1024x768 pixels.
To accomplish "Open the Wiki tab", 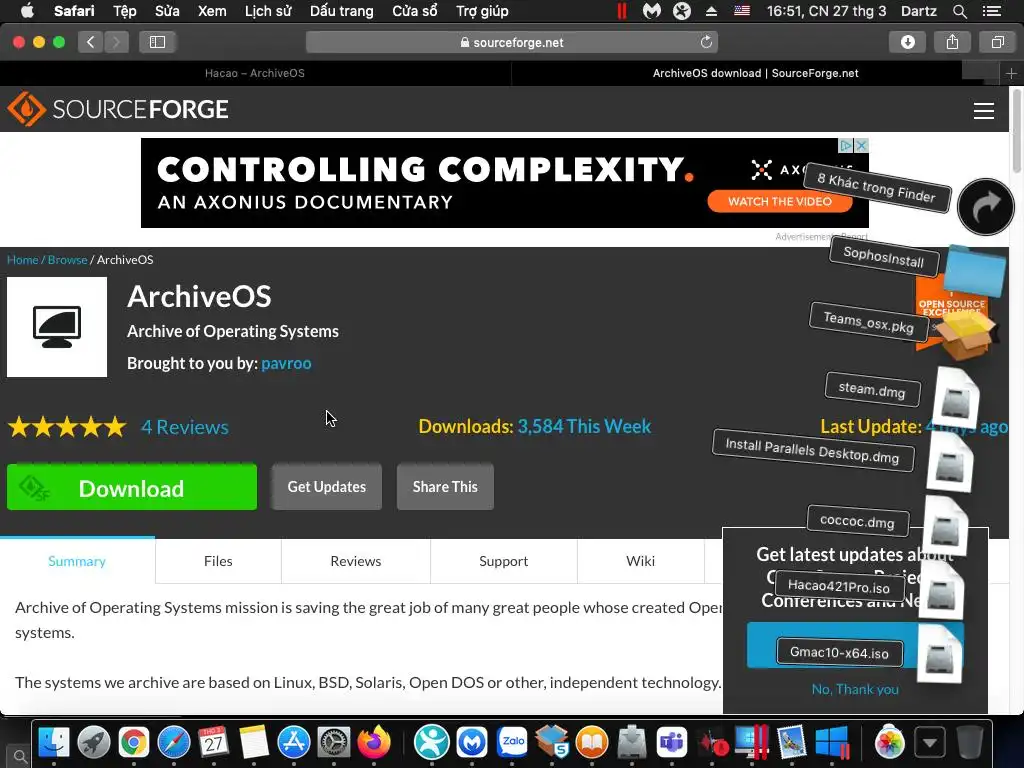I will point(641,561).
